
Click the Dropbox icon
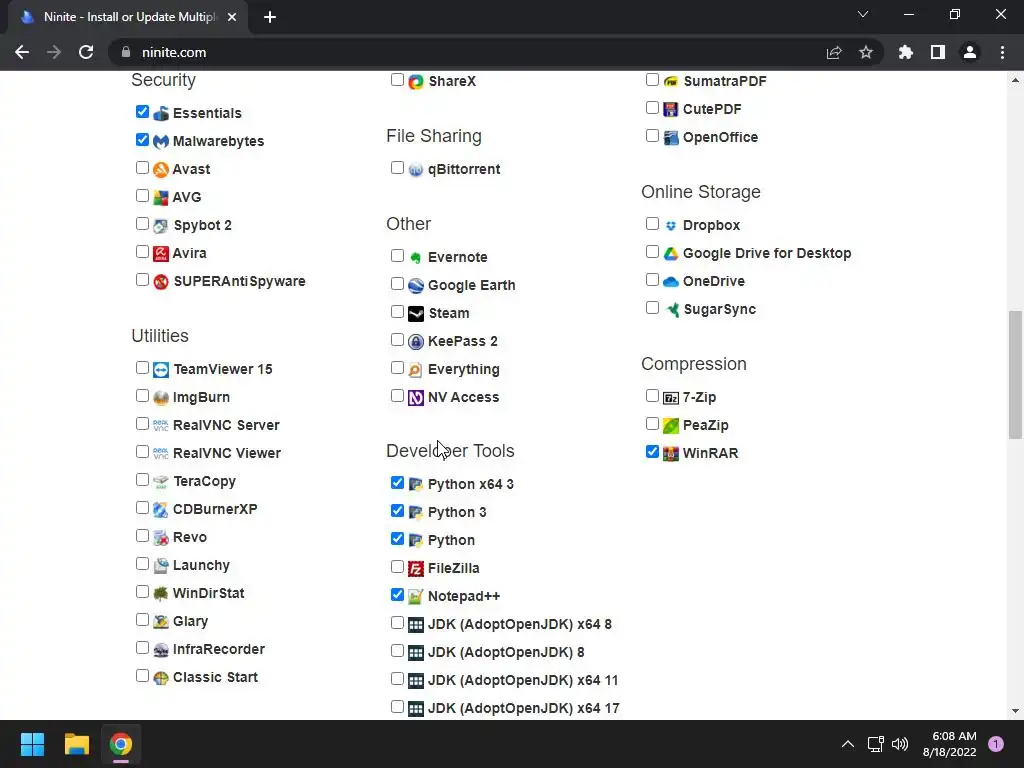click(x=671, y=225)
